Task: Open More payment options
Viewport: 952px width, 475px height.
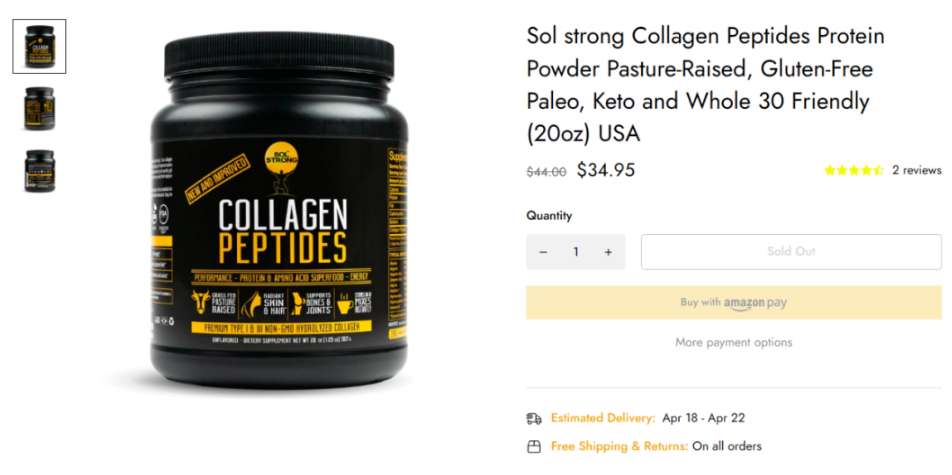Action: 733,342
